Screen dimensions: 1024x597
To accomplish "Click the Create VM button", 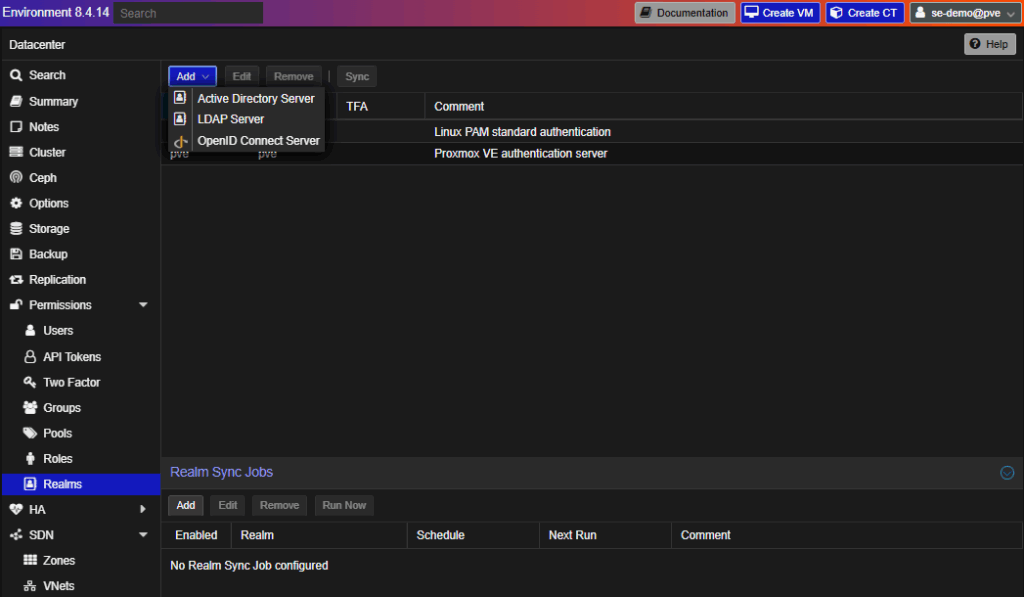I will (779, 12).
